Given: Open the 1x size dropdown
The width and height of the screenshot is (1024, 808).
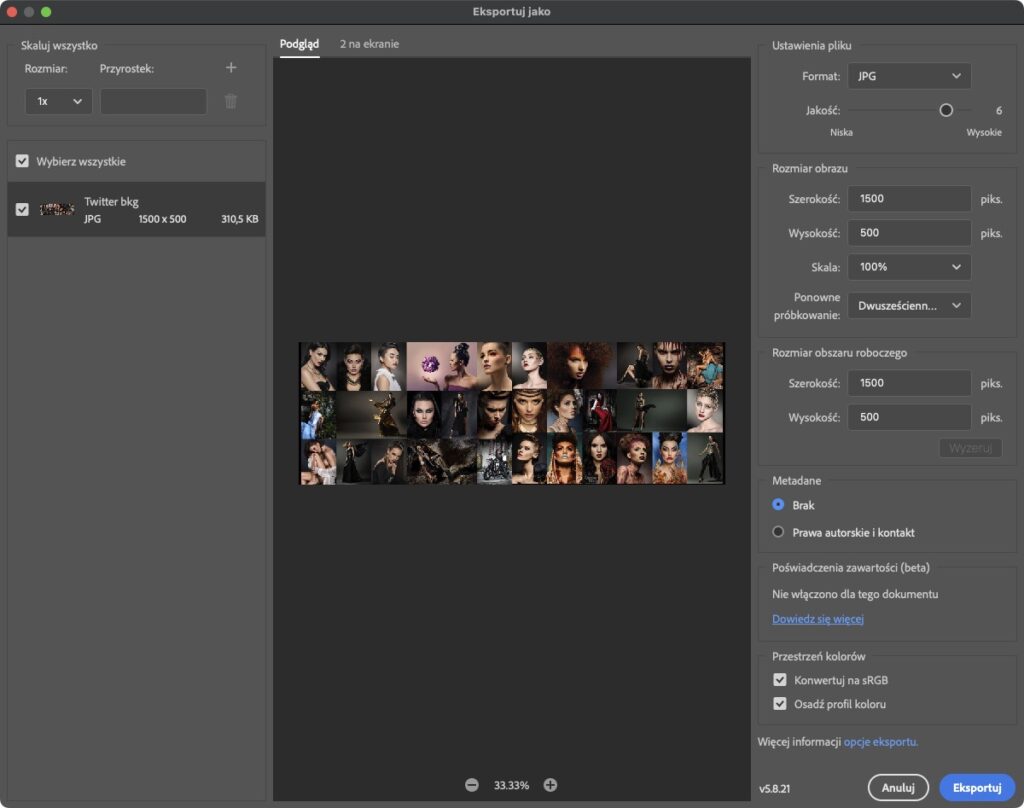Looking at the screenshot, I should (58, 101).
